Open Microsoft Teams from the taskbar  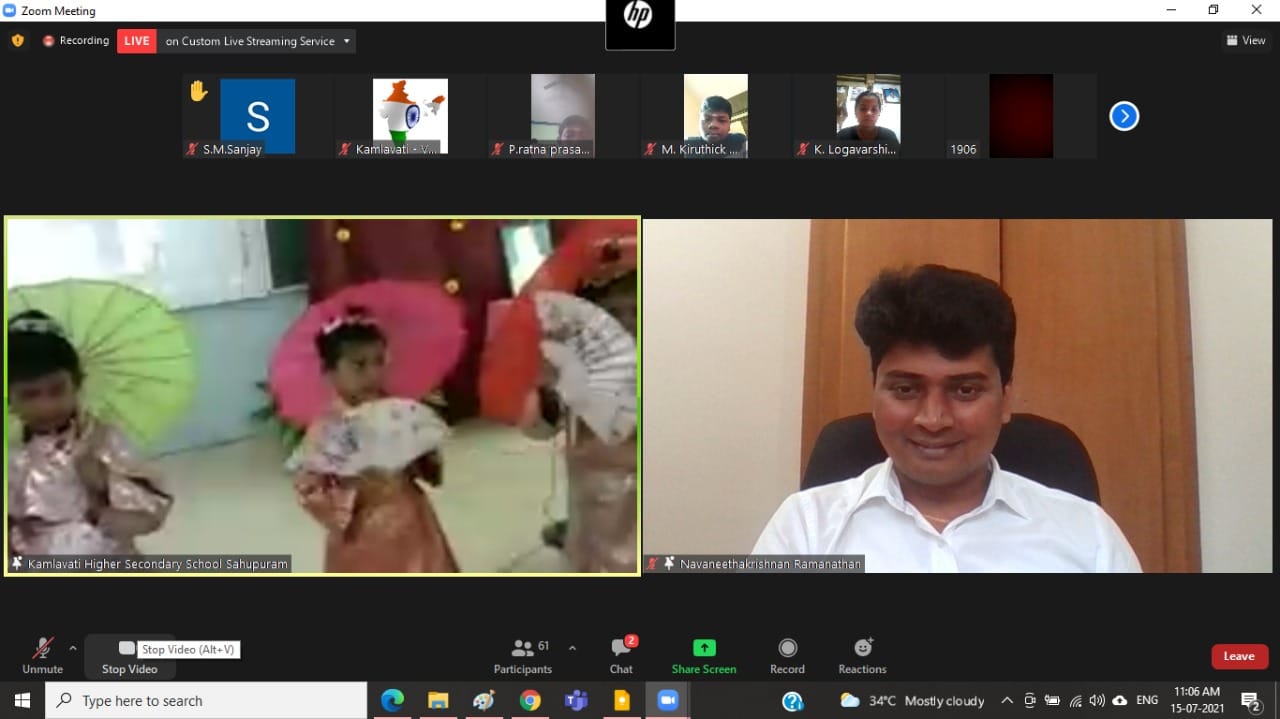pyautogui.click(x=576, y=700)
